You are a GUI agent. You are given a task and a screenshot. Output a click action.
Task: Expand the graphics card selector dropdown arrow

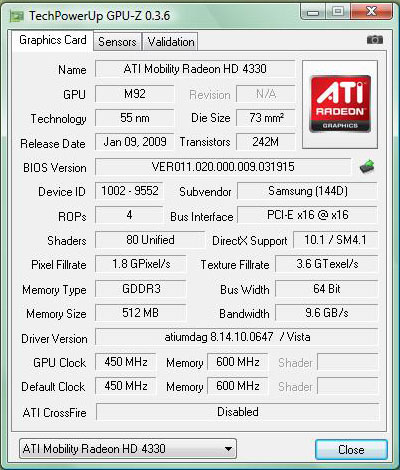[228, 449]
